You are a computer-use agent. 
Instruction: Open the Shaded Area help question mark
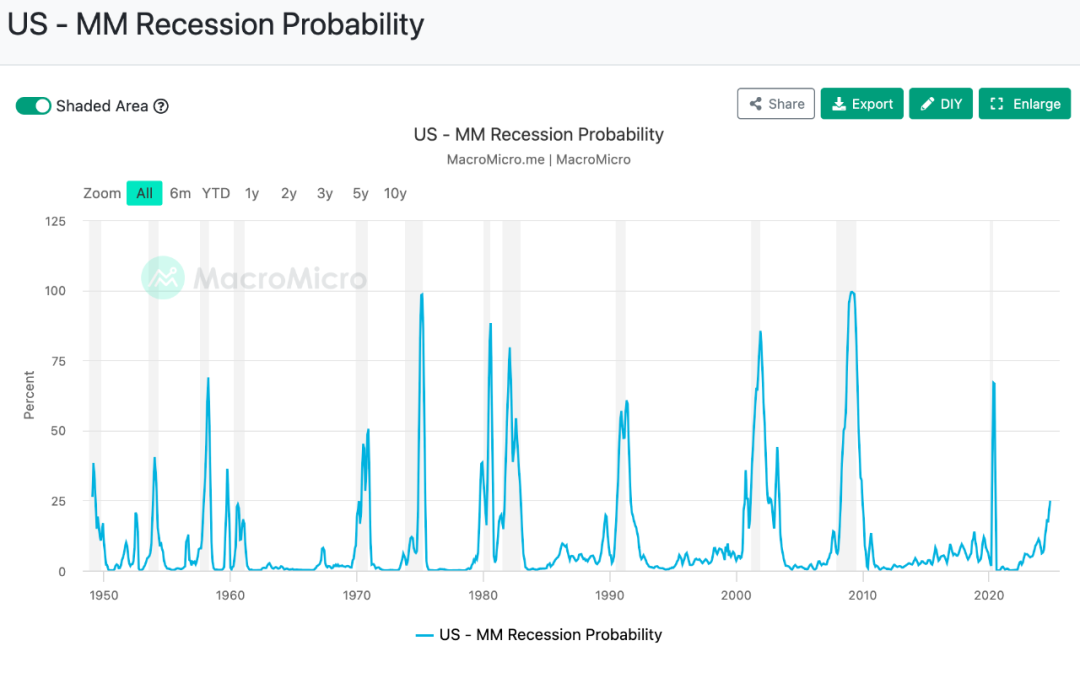tap(161, 106)
